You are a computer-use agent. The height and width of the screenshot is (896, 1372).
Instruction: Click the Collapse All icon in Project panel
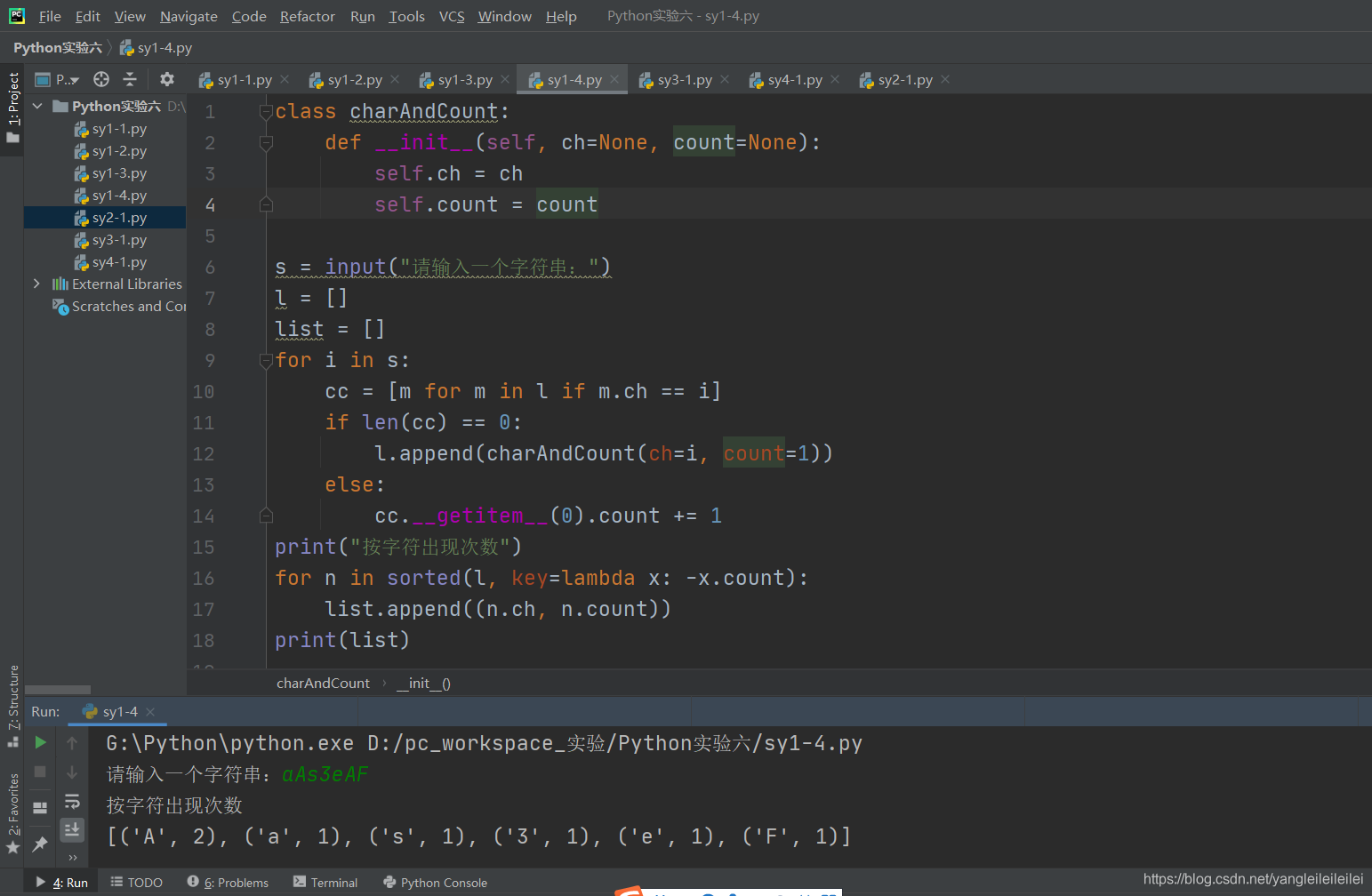point(130,79)
